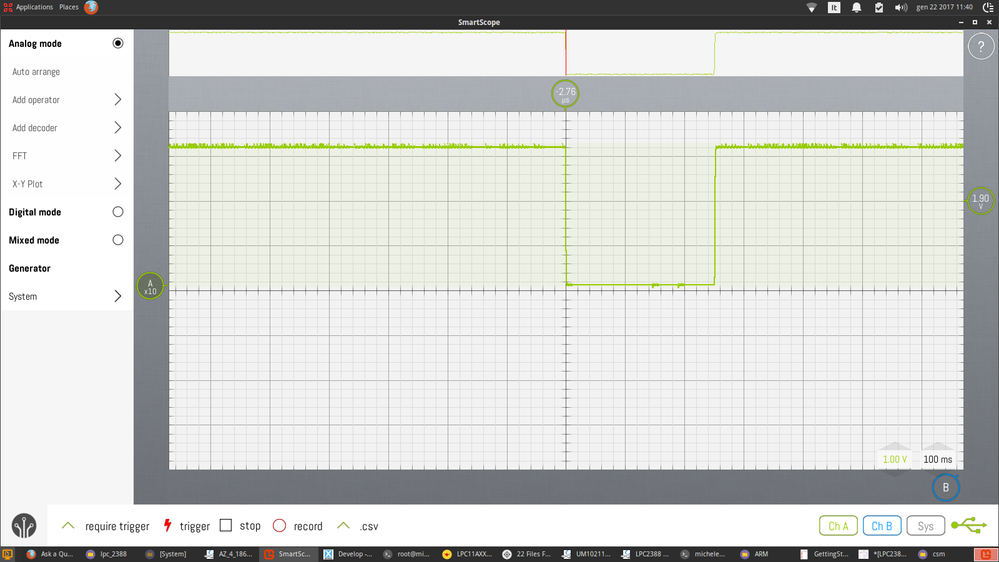999x562 pixels.
Task: Click the X-Y Plot menu label
Action: pos(27,184)
